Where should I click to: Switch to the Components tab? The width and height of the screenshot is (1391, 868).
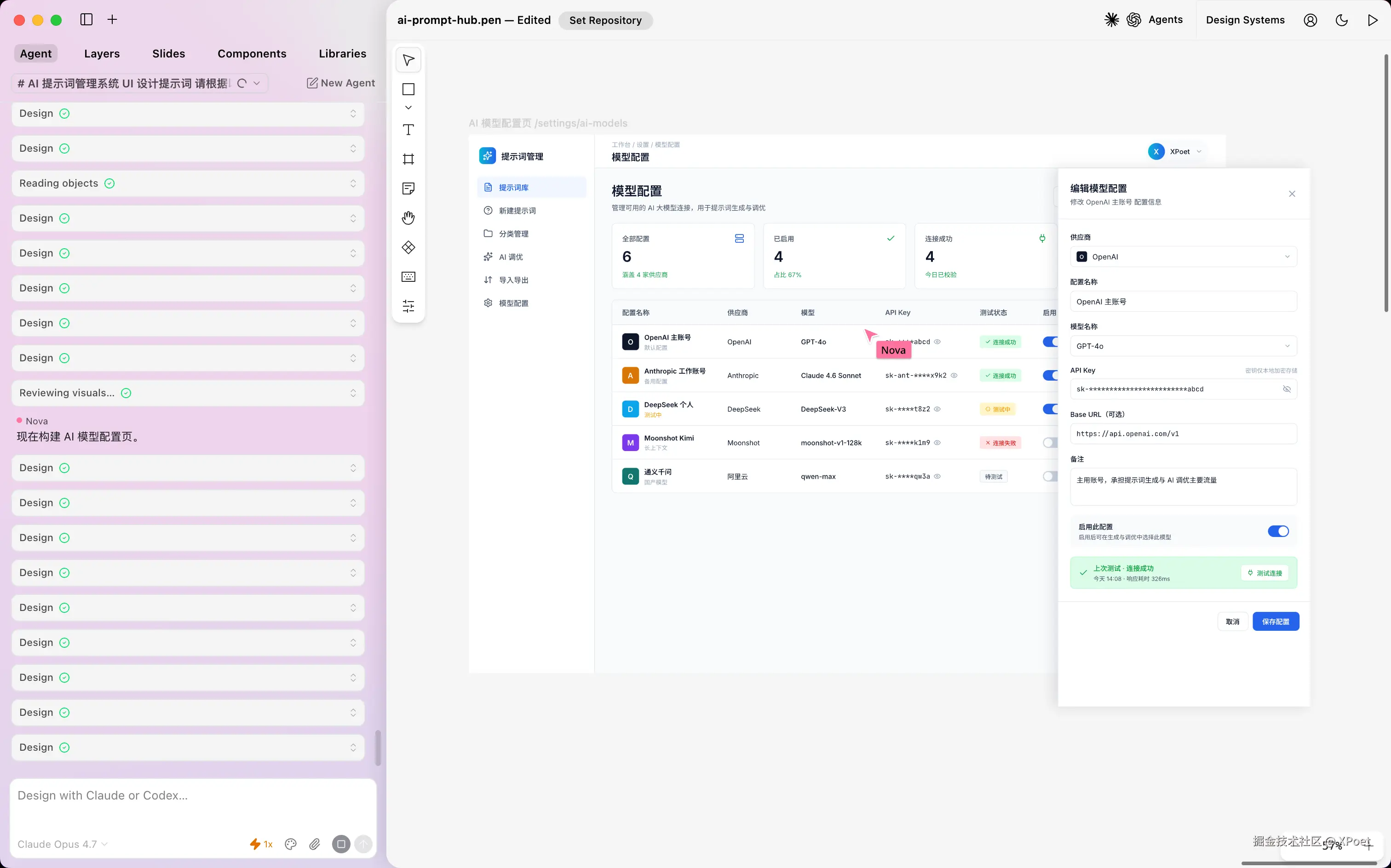[252, 53]
